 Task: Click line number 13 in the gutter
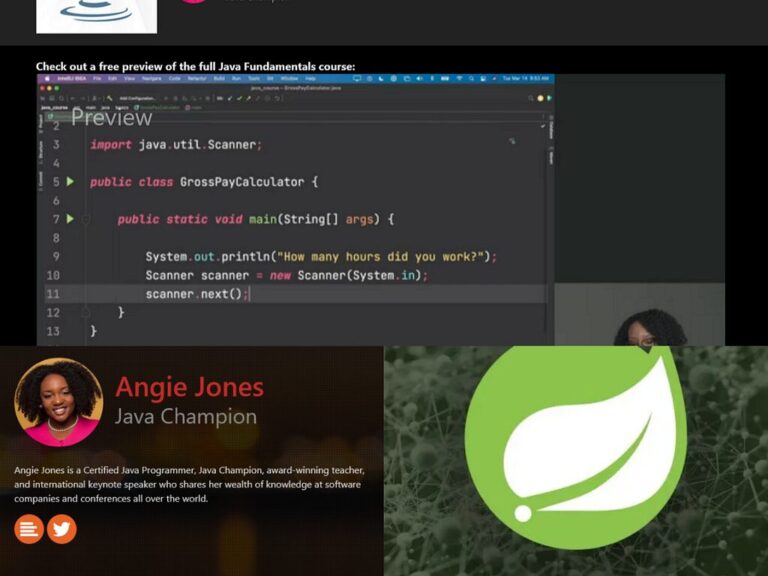(52, 331)
